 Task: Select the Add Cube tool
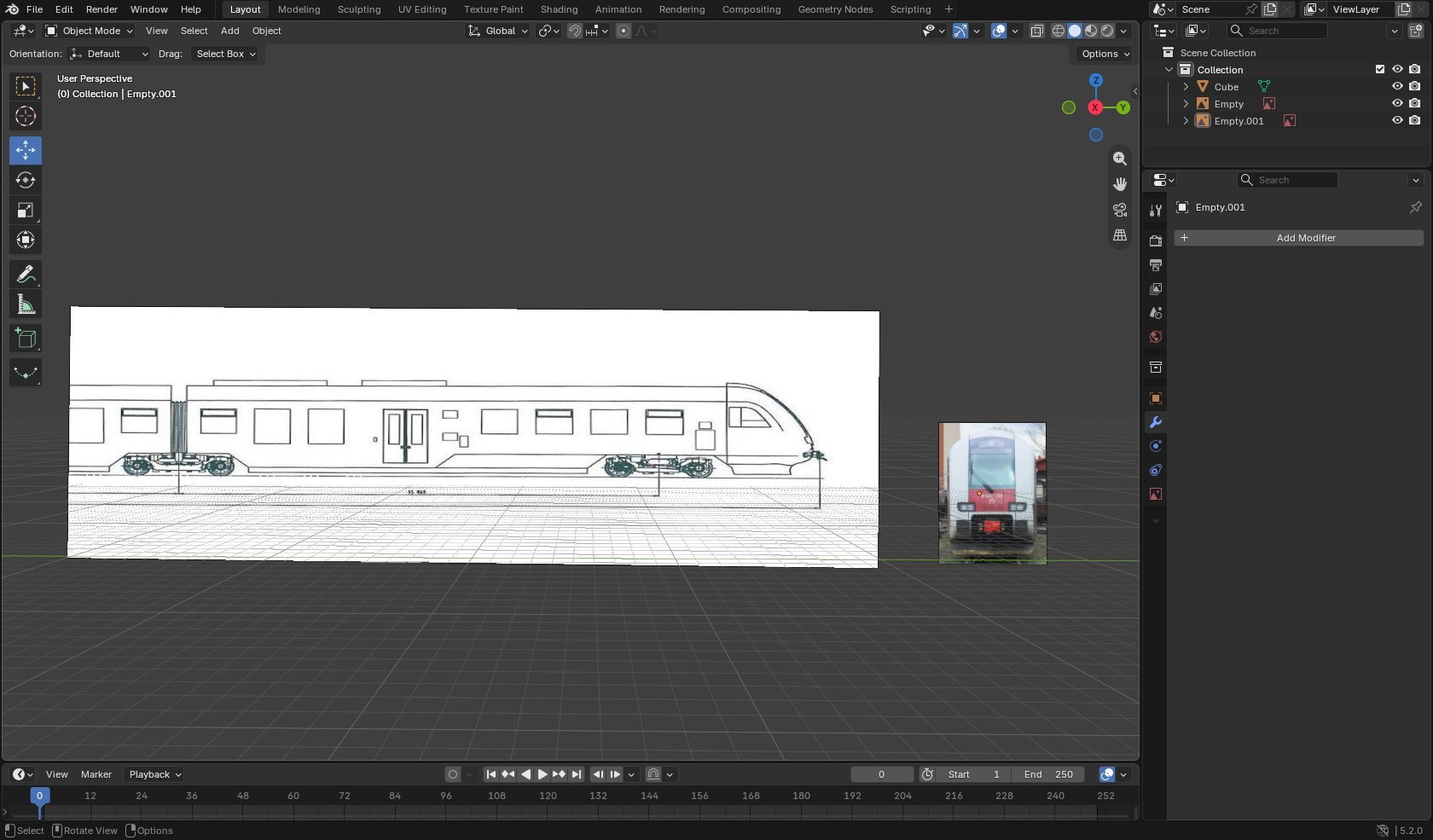click(26, 339)
